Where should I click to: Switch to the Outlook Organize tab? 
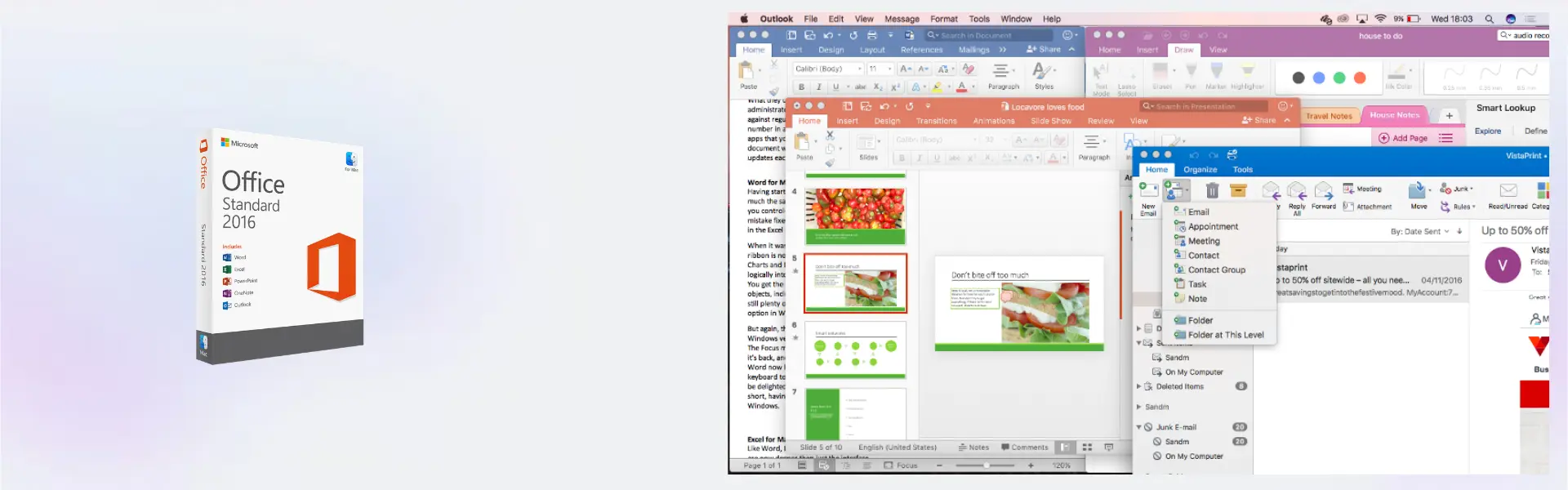[x=1200, y=170]
